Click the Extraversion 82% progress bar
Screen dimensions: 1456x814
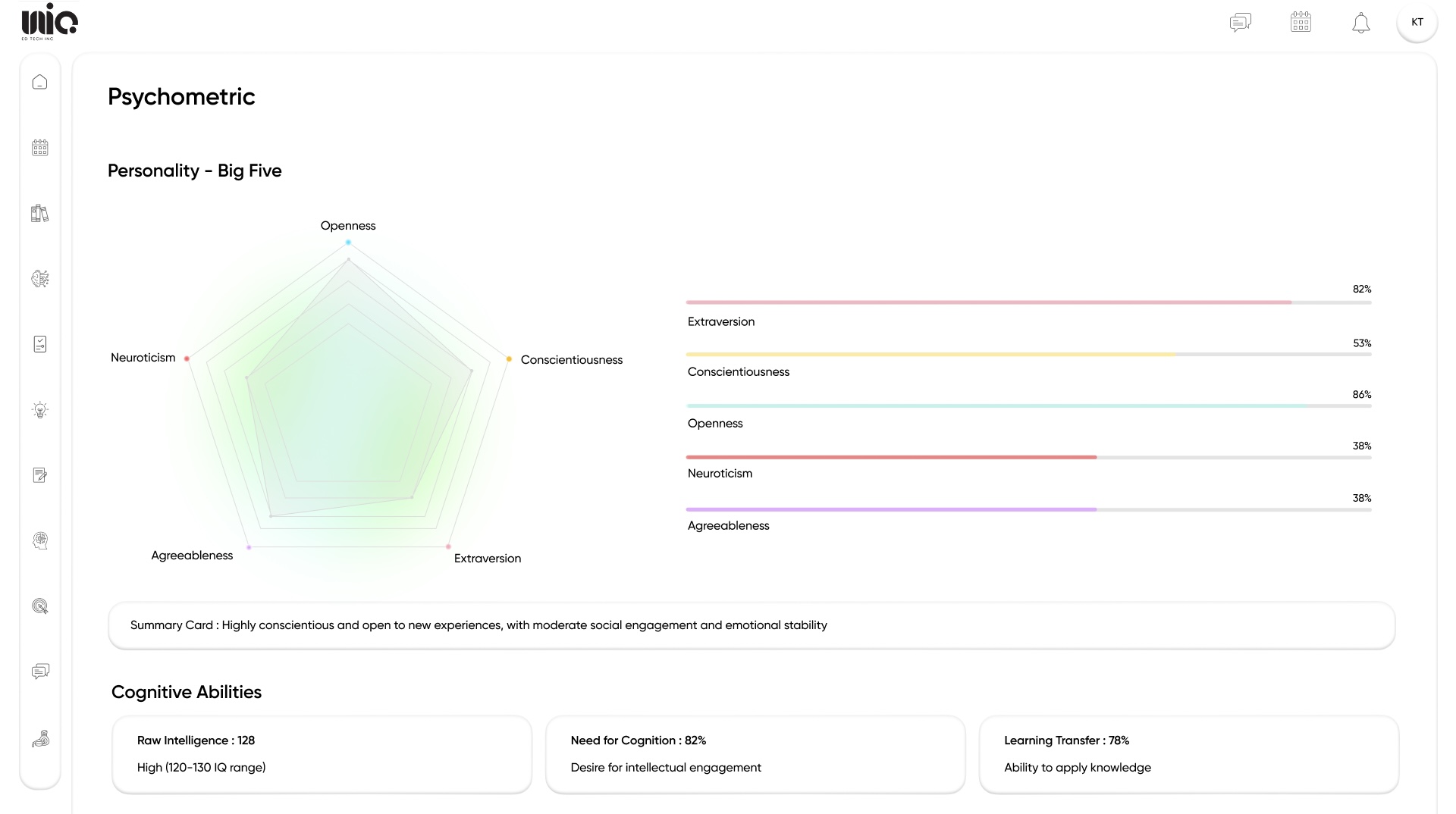point(1029,302)
